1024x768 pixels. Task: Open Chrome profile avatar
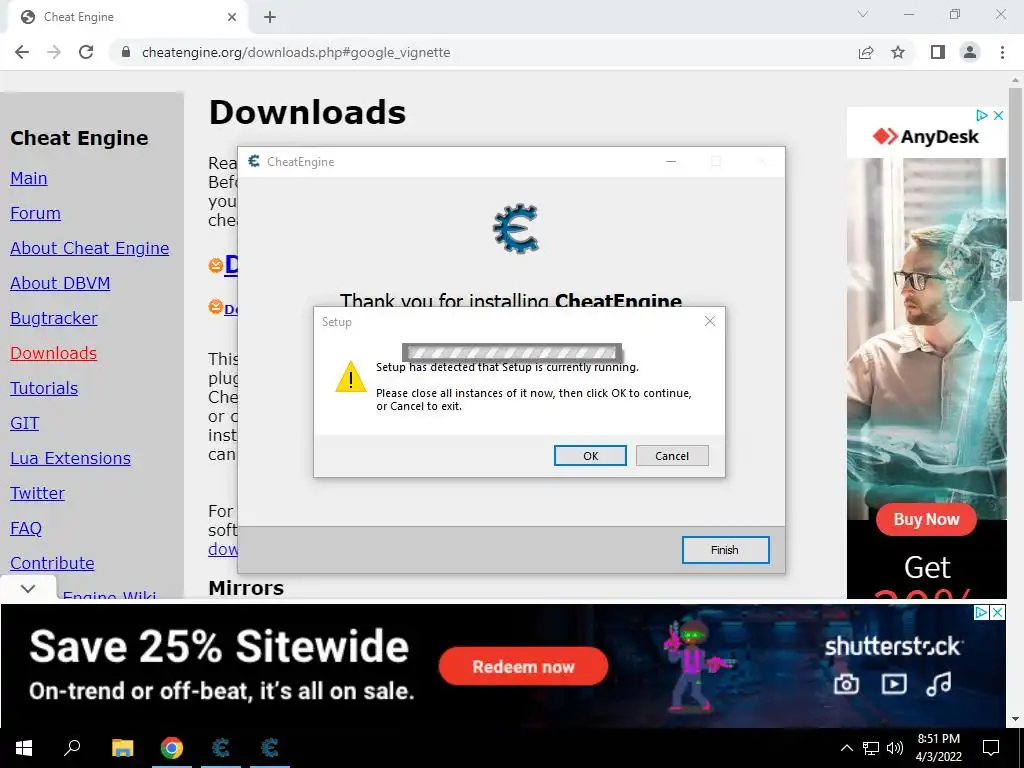(x=970, y=52)
